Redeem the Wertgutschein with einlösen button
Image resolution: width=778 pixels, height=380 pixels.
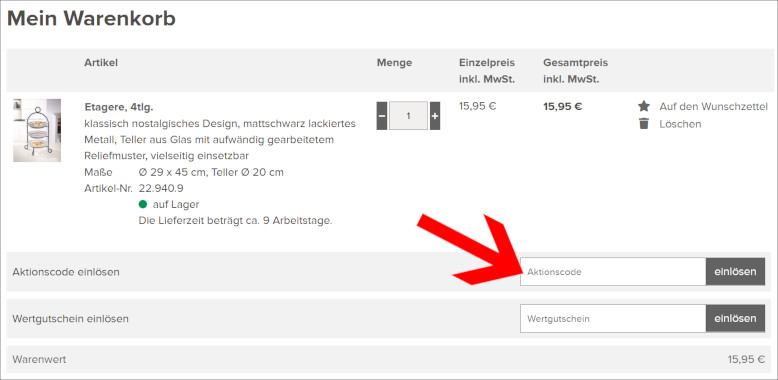point(735,318)
